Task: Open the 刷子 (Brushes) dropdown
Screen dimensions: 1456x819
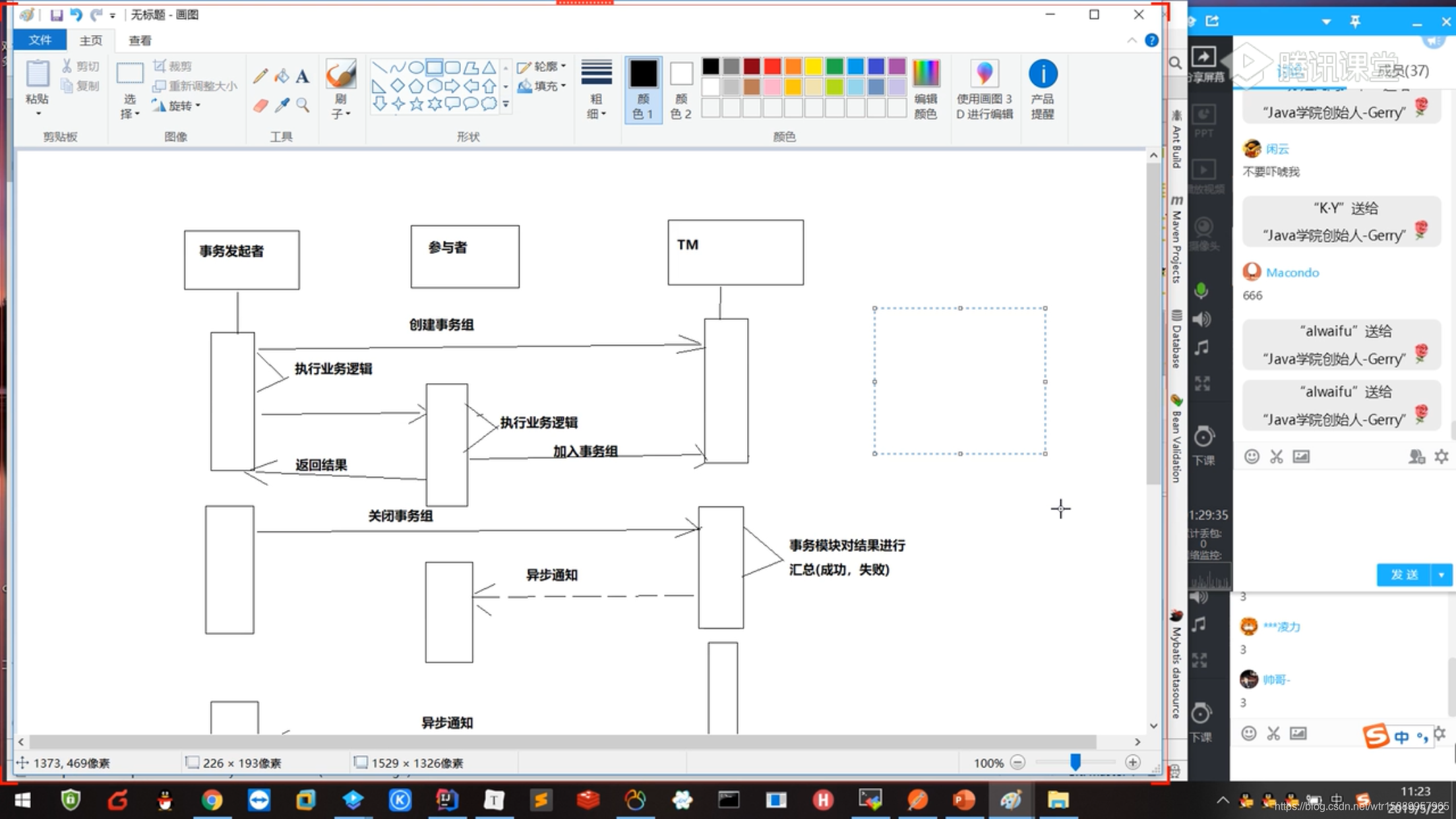Action: click(341, 107)
